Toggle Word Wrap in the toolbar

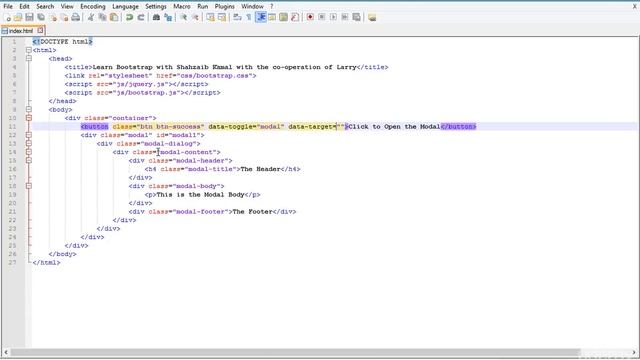pos(237,18)
